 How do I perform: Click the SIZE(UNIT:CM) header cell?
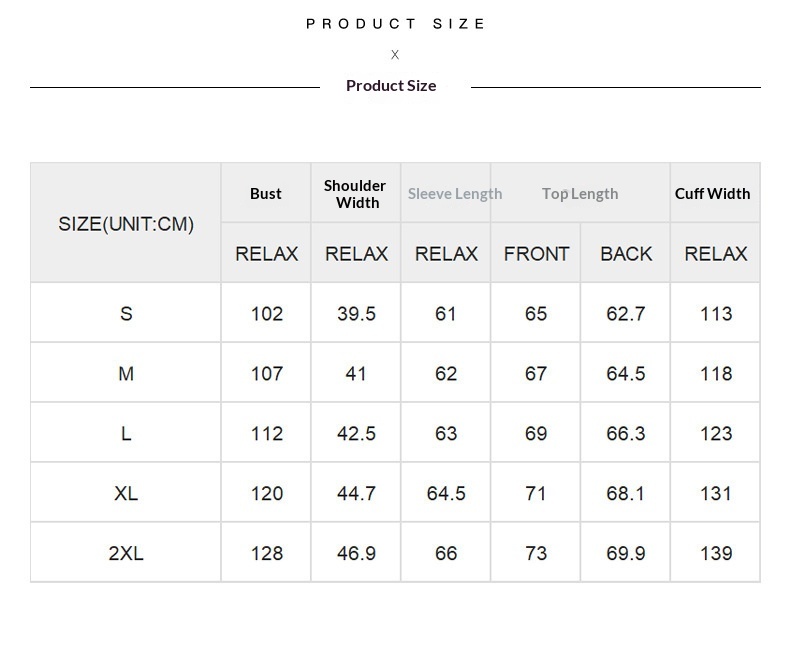point(126,224)
